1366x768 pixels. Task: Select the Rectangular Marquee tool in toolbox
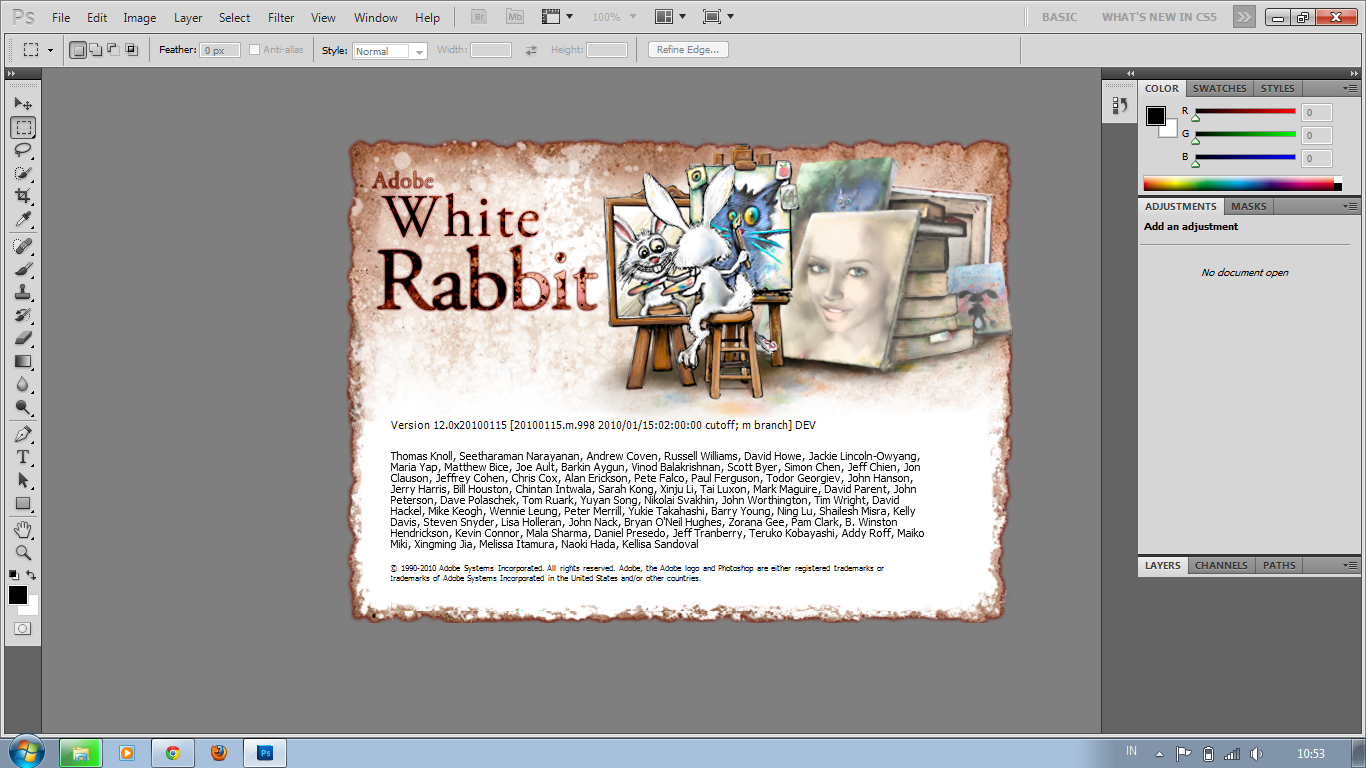point(23,127)
